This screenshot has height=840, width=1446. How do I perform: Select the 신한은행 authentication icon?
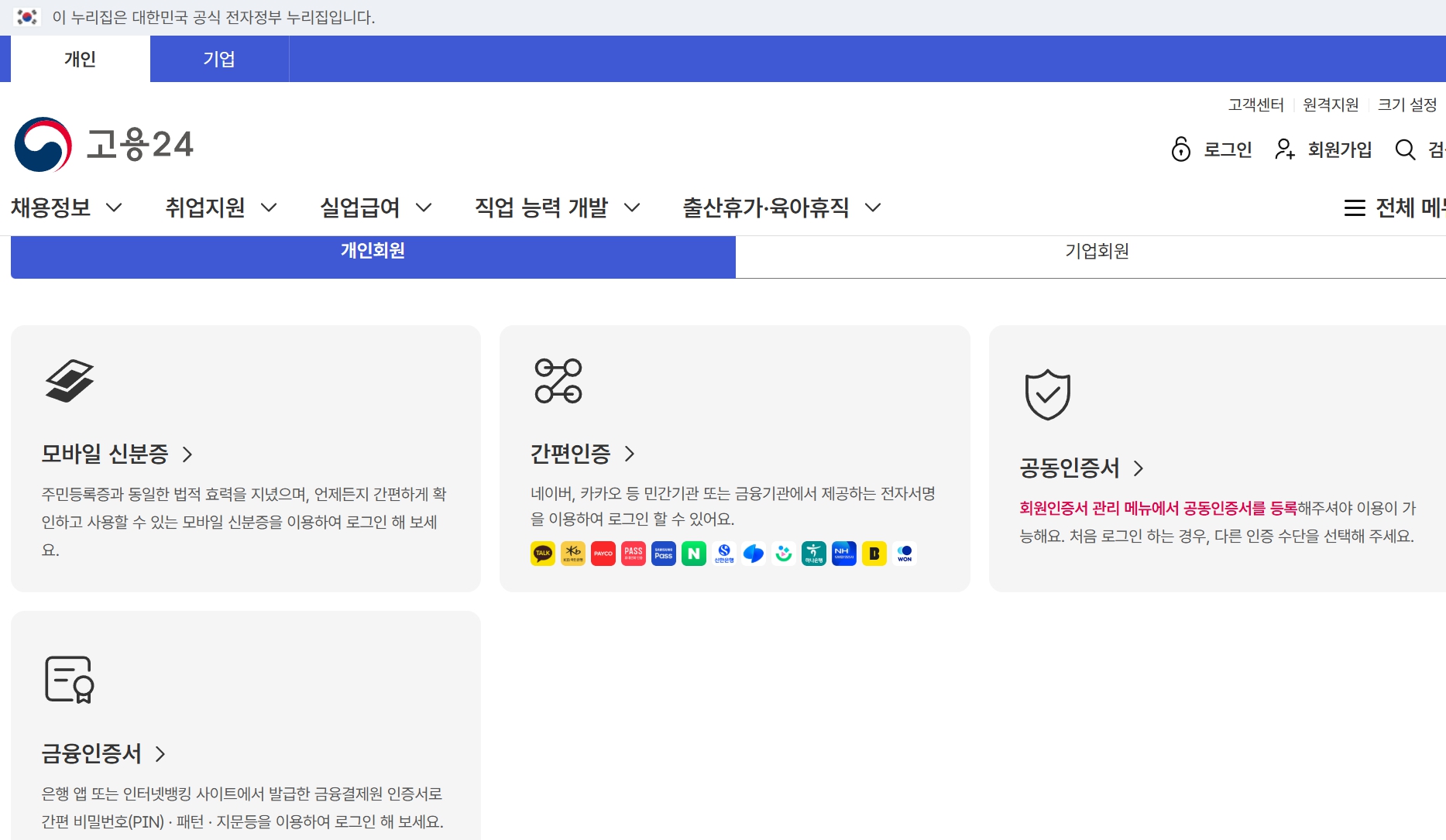723,554
